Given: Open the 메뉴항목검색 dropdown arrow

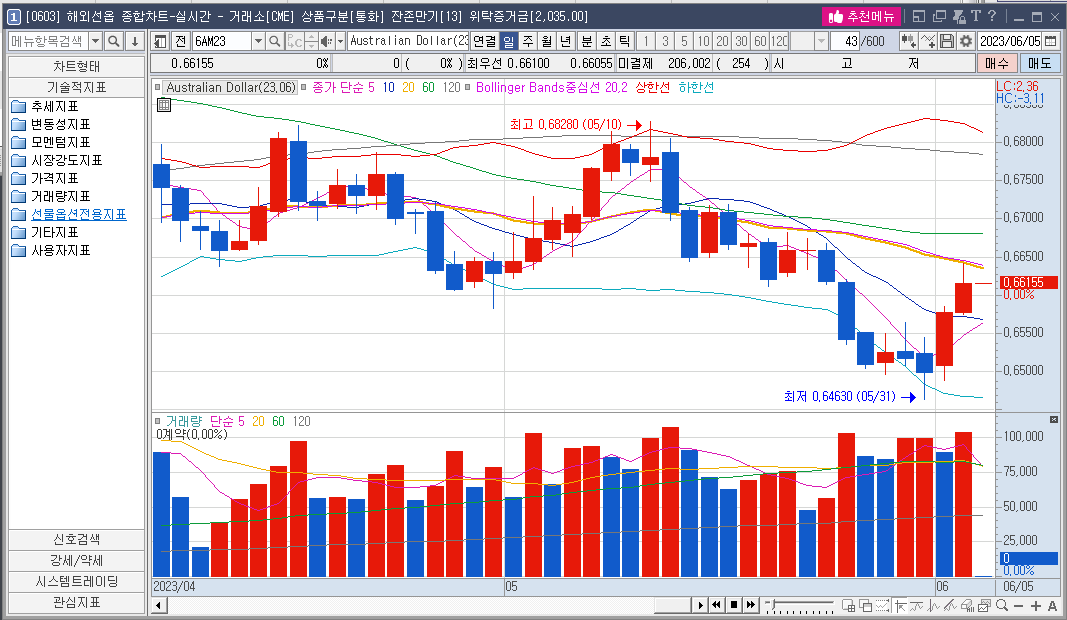Looking at the screenshot, I should pyautogui.click(x=96, y=41).
